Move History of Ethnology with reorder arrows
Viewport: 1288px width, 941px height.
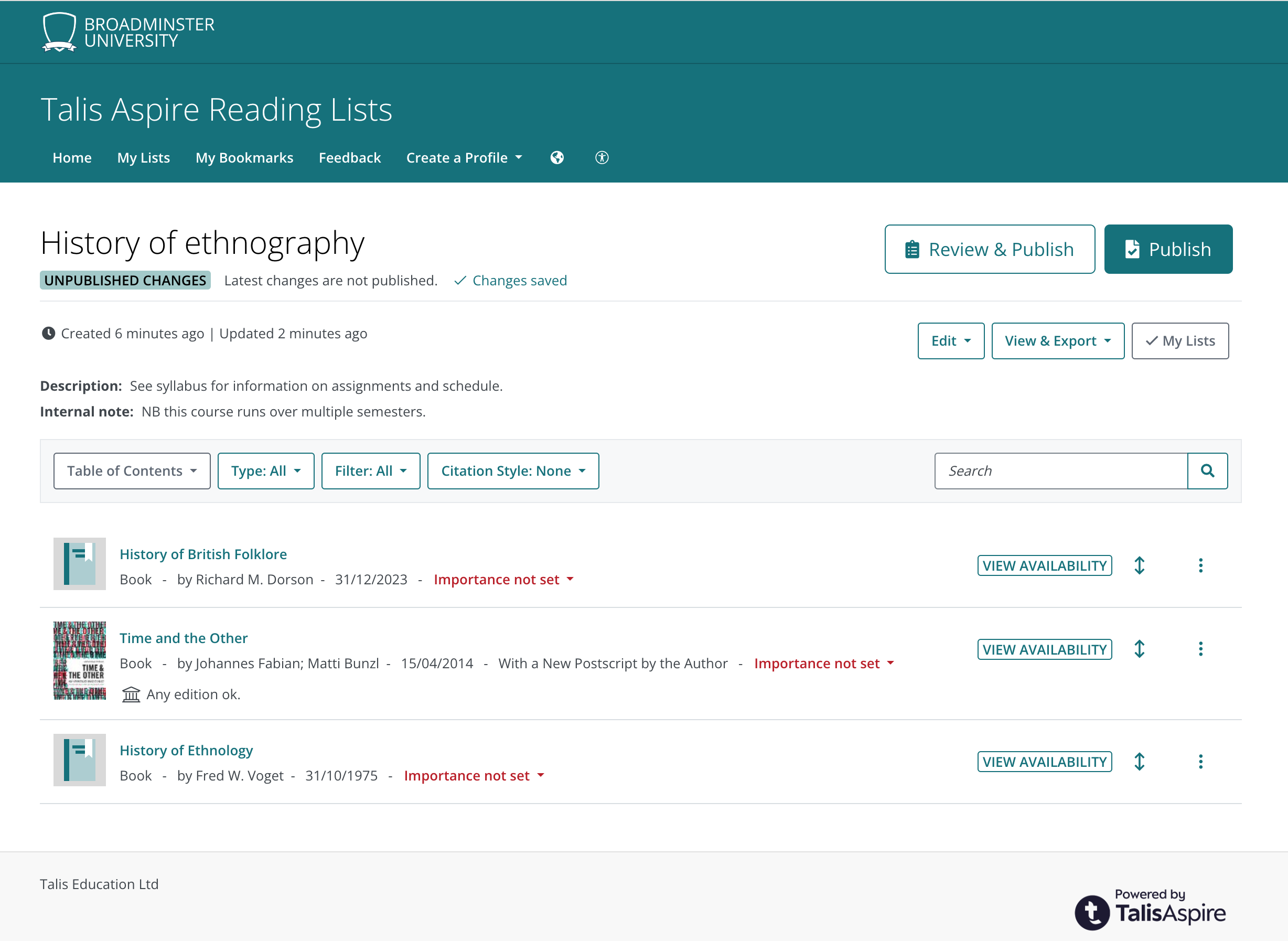1140,762
